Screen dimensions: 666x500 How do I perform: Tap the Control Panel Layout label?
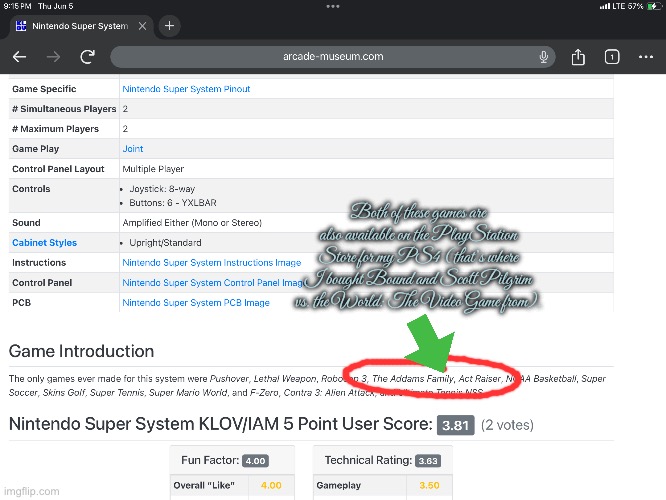coord(58,169)
